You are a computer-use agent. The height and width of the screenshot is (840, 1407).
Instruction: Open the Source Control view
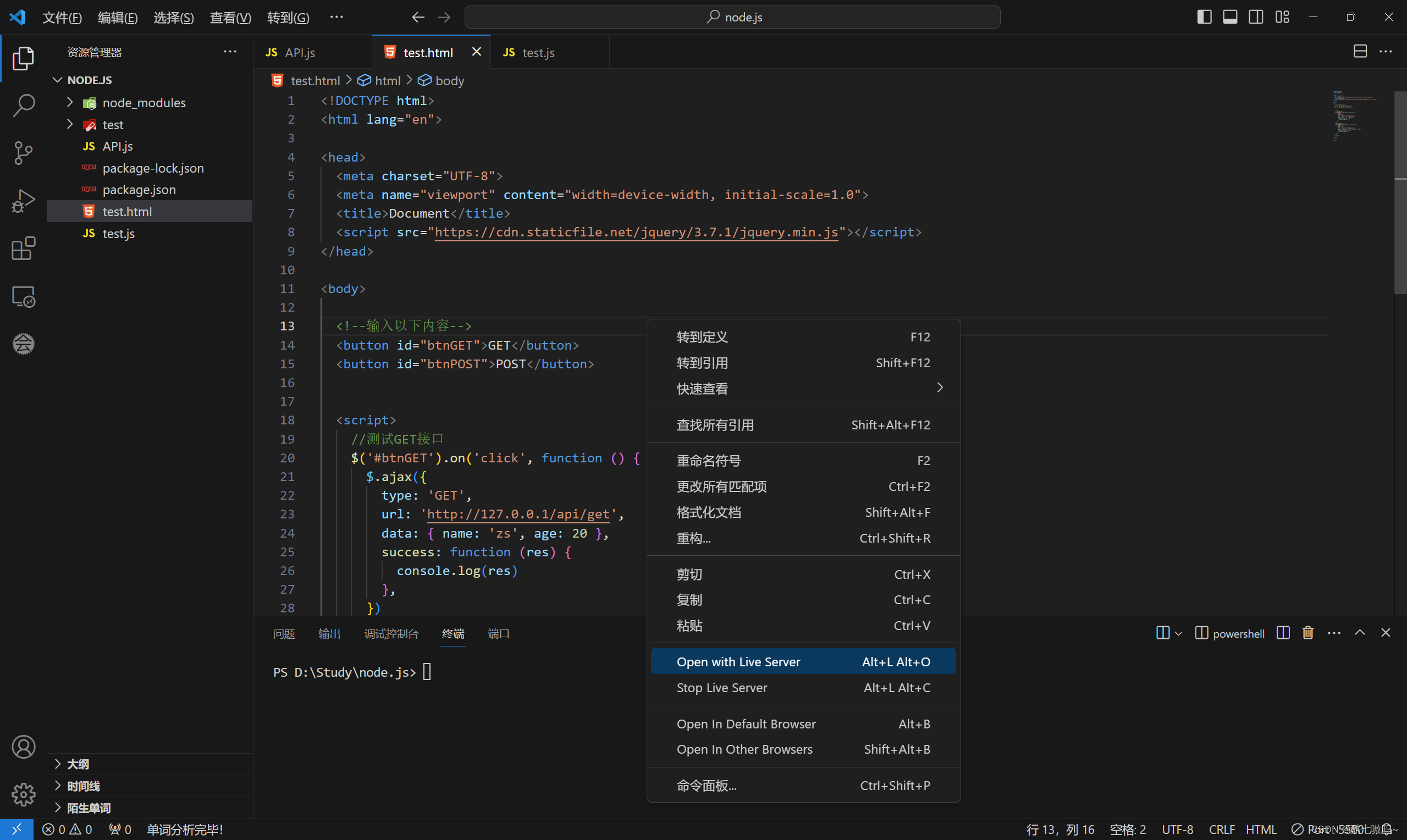pos(23,153)
